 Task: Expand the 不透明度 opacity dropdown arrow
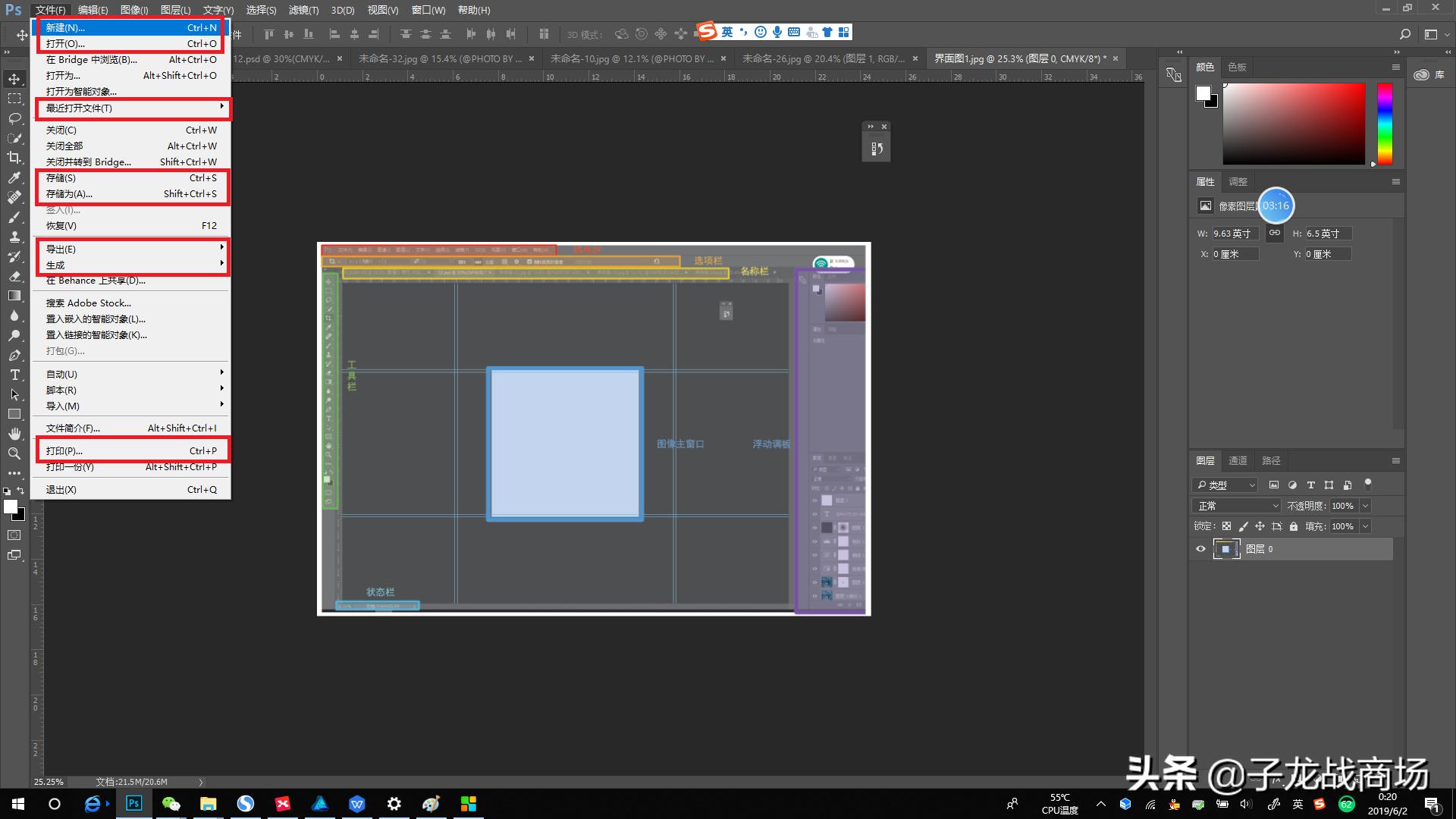pos(1366,506)
